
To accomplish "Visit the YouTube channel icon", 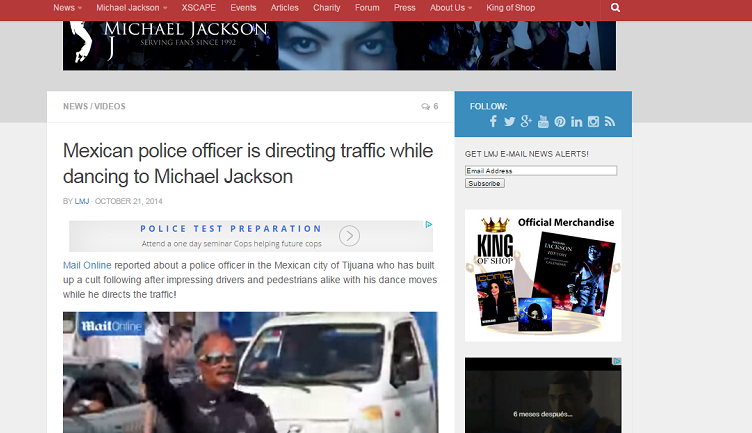I will pos(543,122).
